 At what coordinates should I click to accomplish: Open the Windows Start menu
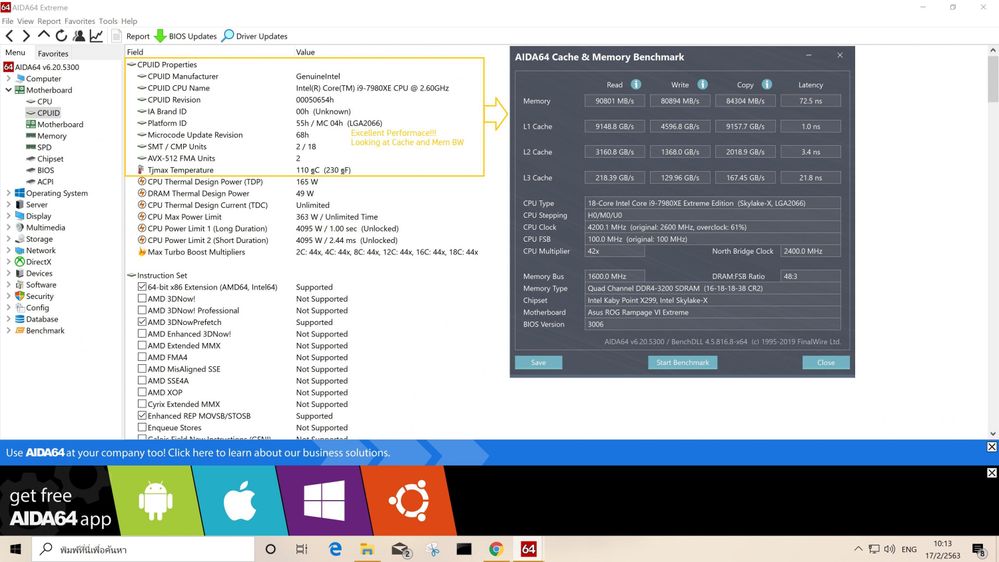(x=15, y=549)
